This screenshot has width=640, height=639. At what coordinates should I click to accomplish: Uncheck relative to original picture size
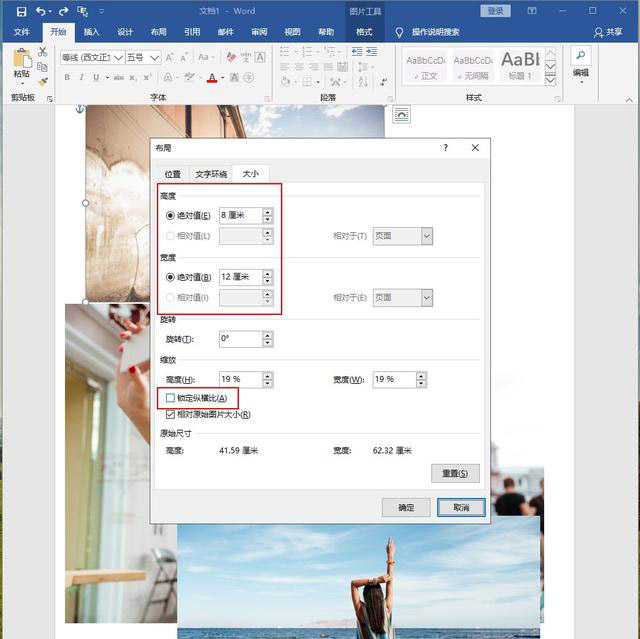click(x=170, y=415)
